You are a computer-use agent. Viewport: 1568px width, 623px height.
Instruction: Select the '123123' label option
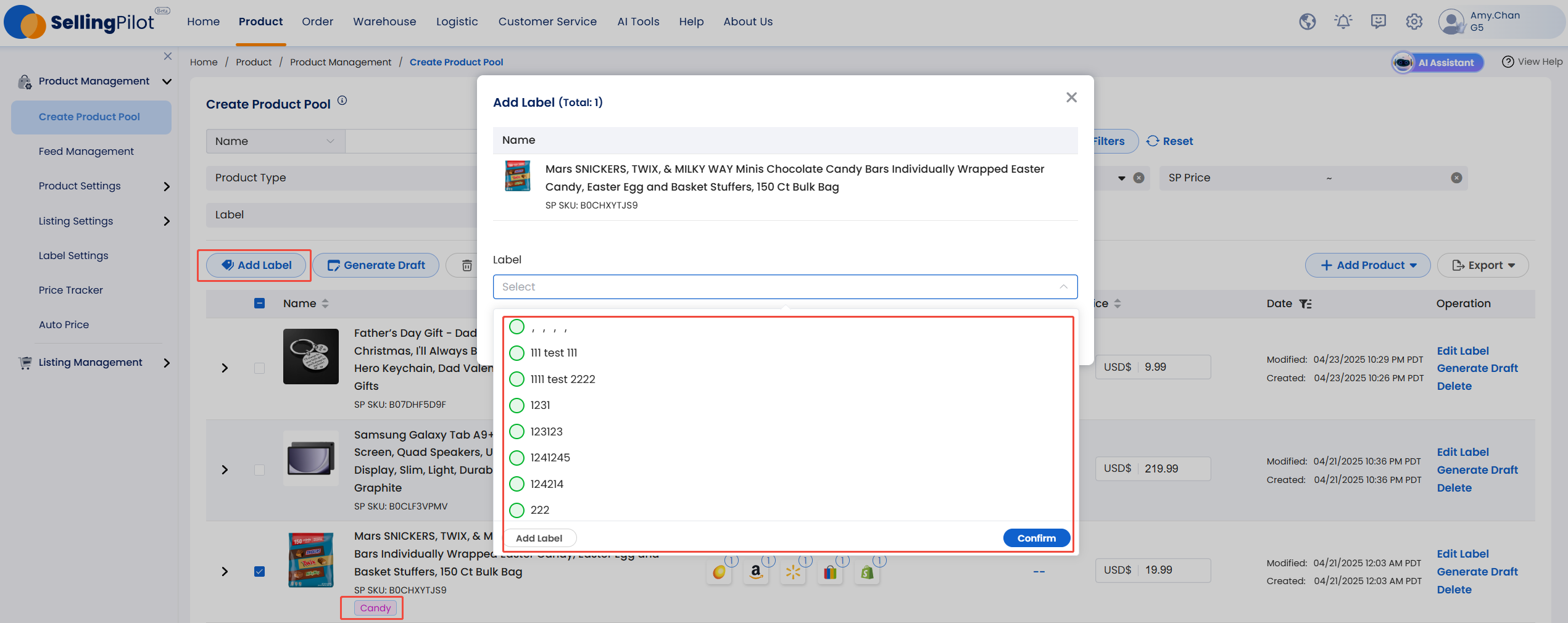[517, 431]
